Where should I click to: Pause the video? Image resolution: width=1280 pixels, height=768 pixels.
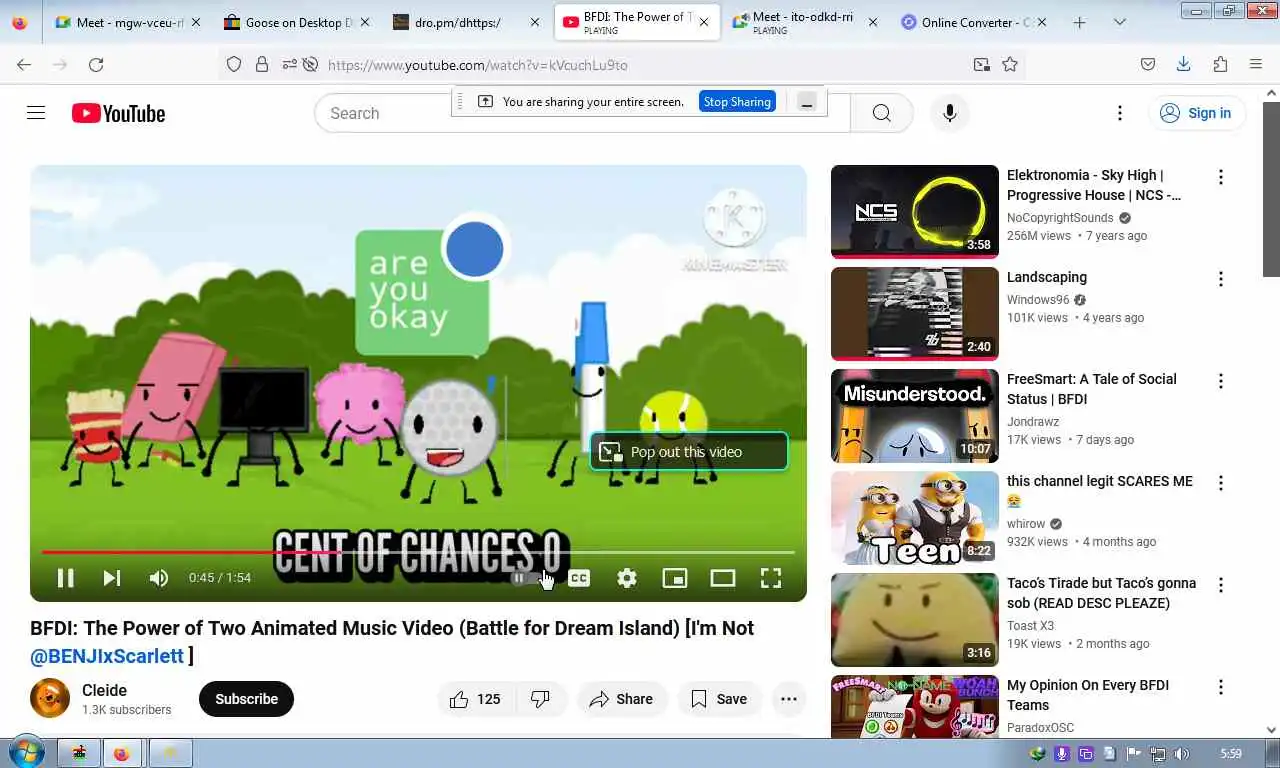[65, 577]
